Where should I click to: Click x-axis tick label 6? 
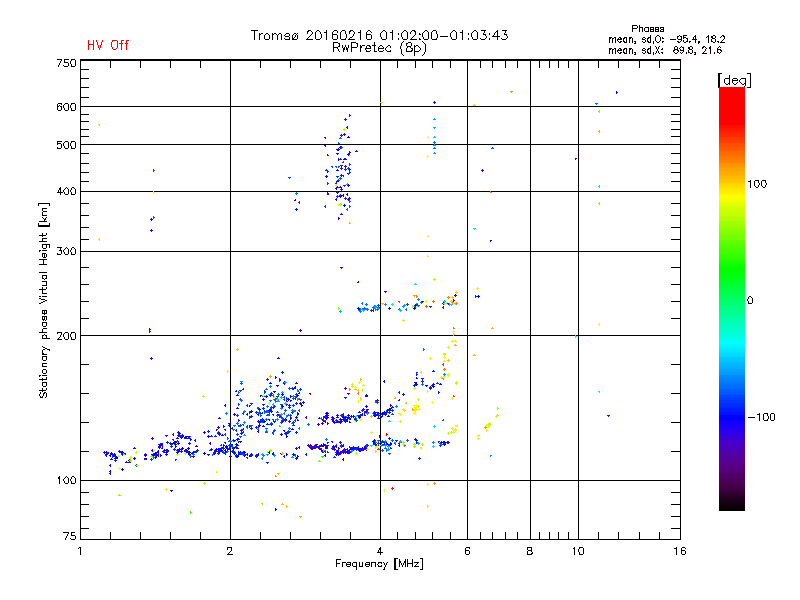(x=467, y=551)
